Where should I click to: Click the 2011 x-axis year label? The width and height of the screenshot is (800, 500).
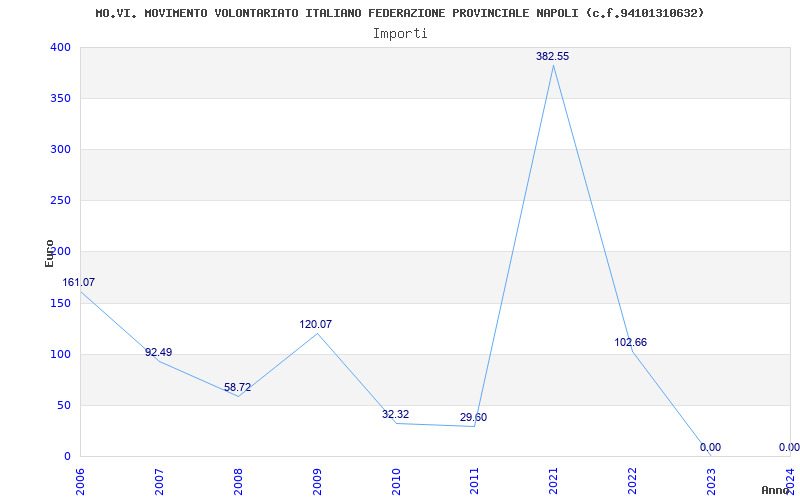(474, 480)
